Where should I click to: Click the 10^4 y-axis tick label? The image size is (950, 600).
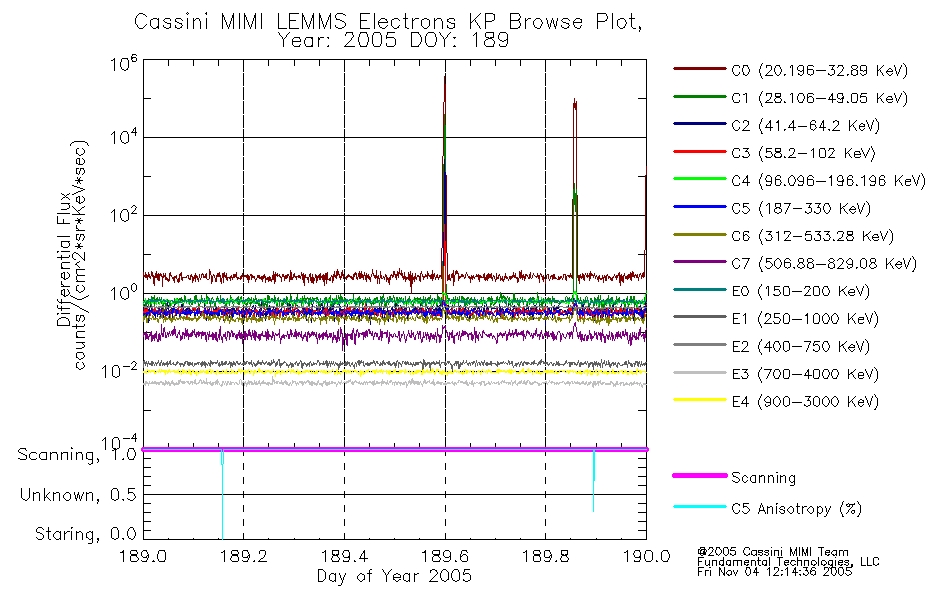click(x=124, y=137)
